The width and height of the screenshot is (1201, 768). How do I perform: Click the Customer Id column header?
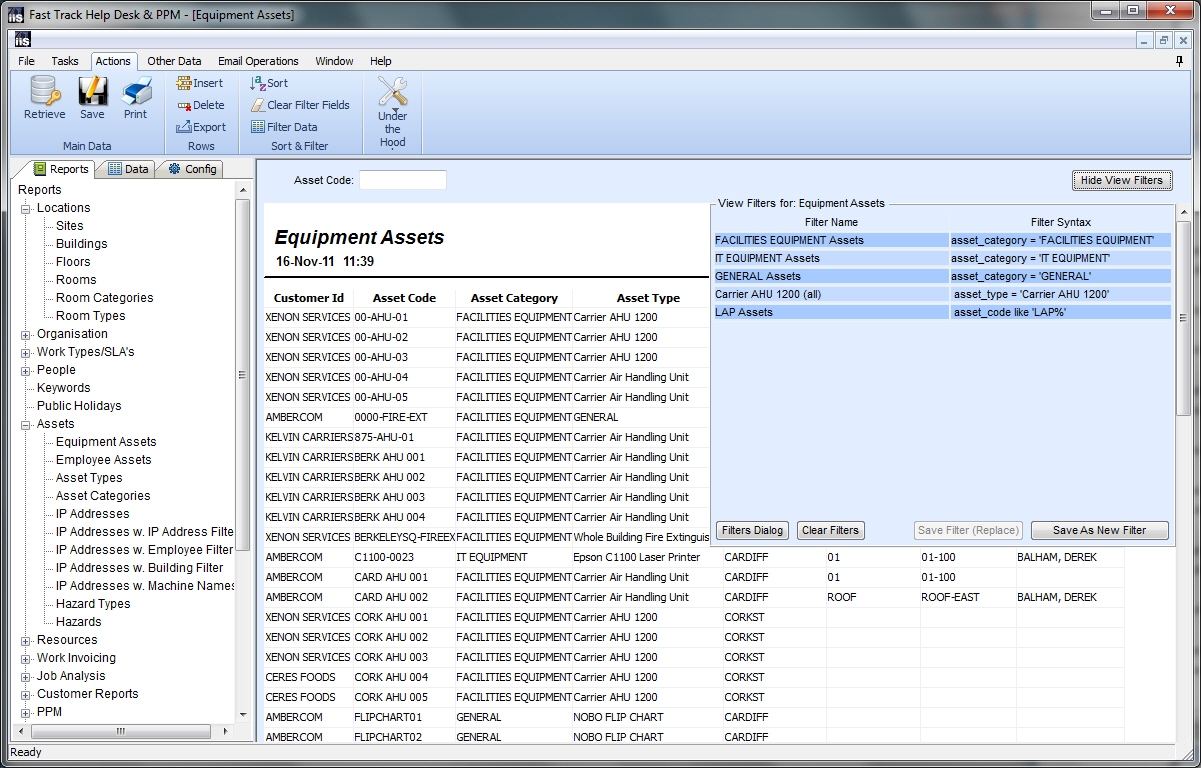309,298
